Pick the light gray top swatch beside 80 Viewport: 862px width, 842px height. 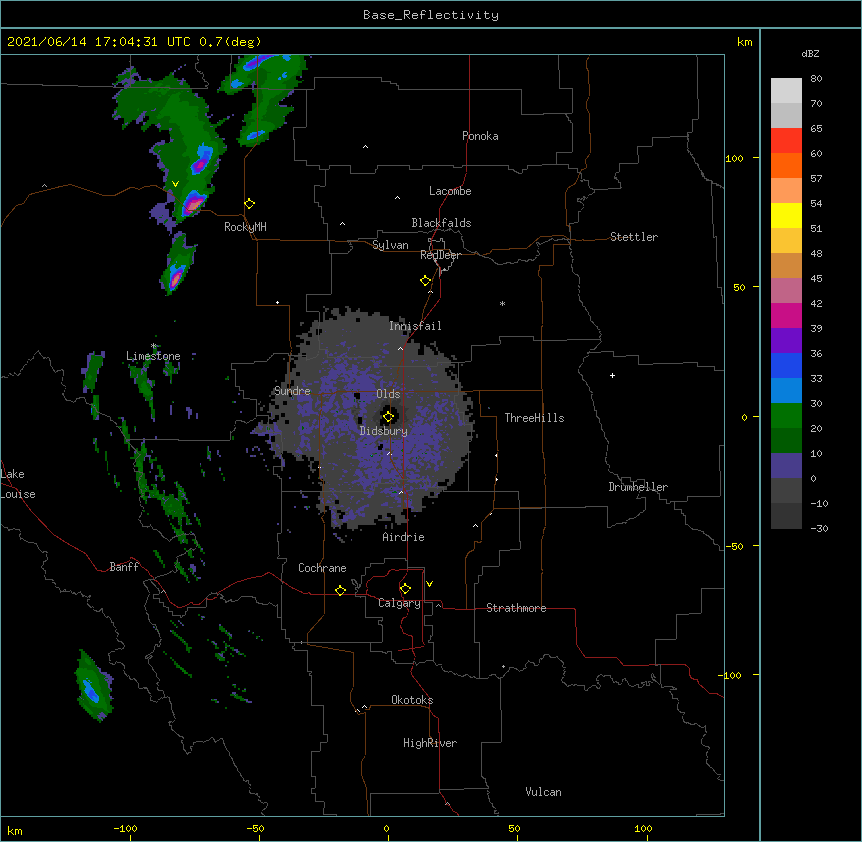tap(786, 91)
